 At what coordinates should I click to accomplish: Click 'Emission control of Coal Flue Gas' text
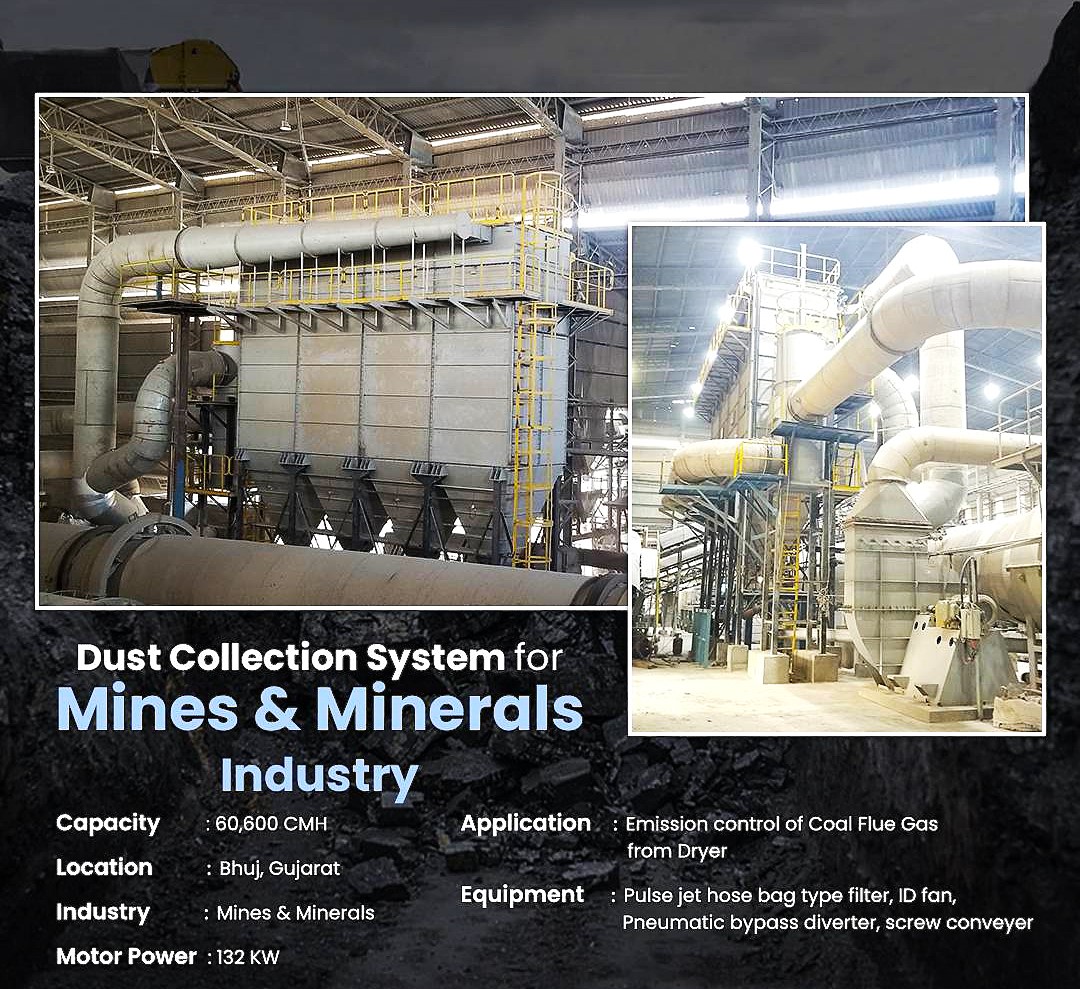[781, 824]
